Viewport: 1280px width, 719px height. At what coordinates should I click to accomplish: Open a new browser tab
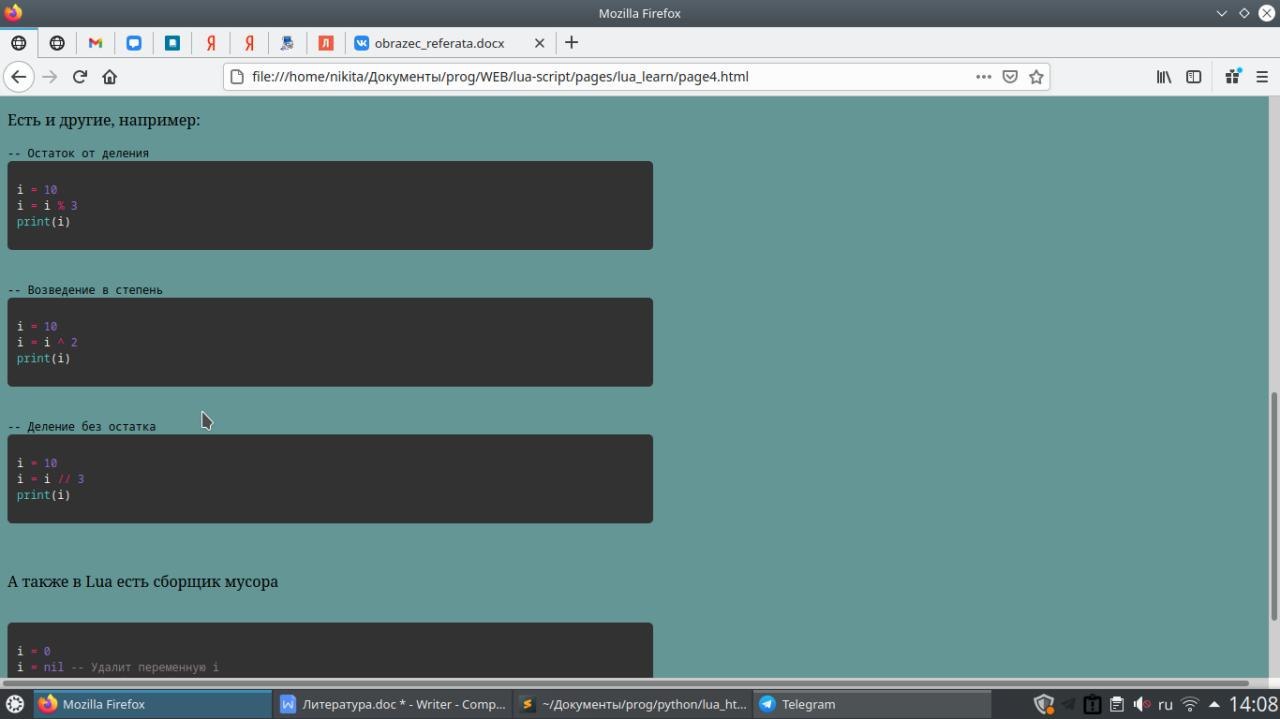571,42
